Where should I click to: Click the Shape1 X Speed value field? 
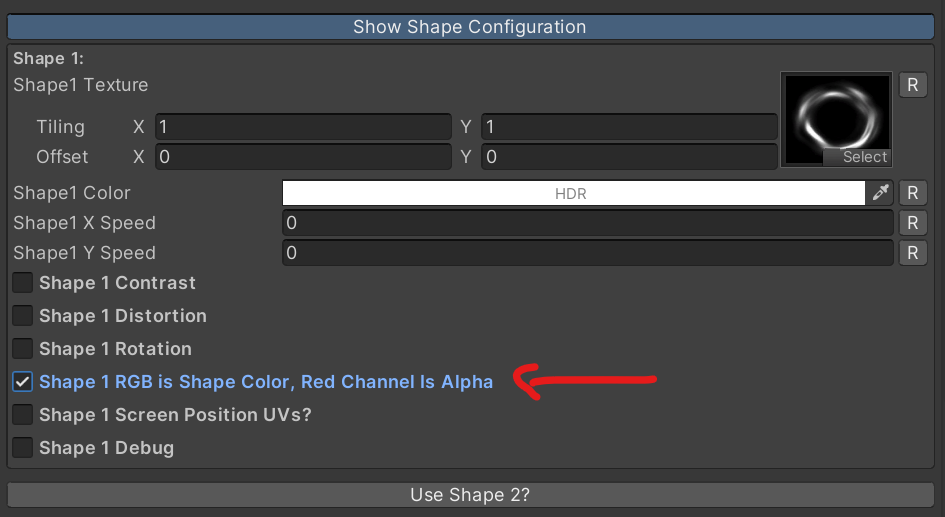(x=588, y=223)
